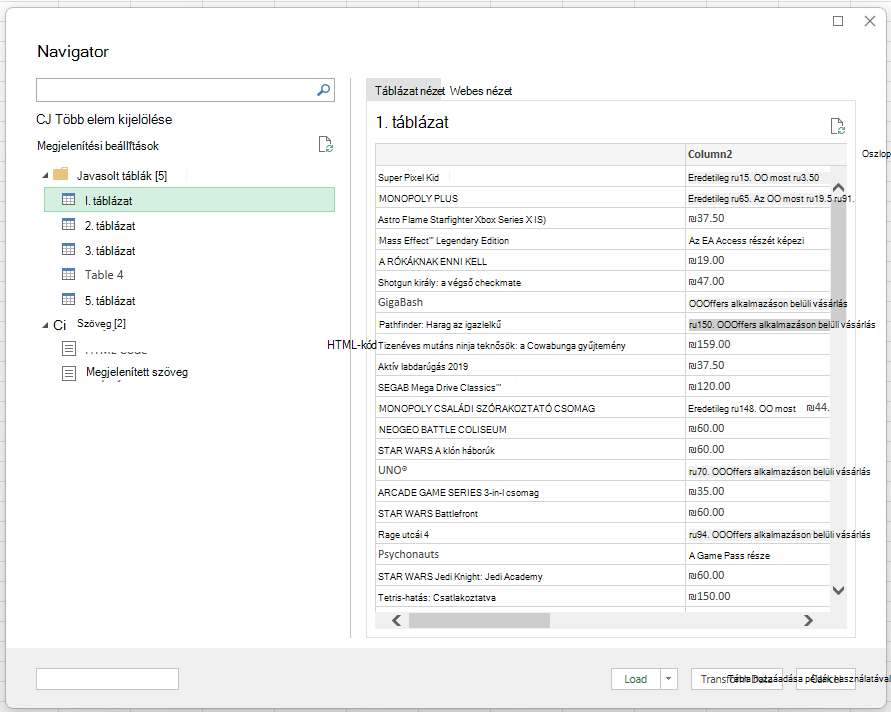Click the 2. táblázat table icon
Screen dimensions: 891x712
68,224
